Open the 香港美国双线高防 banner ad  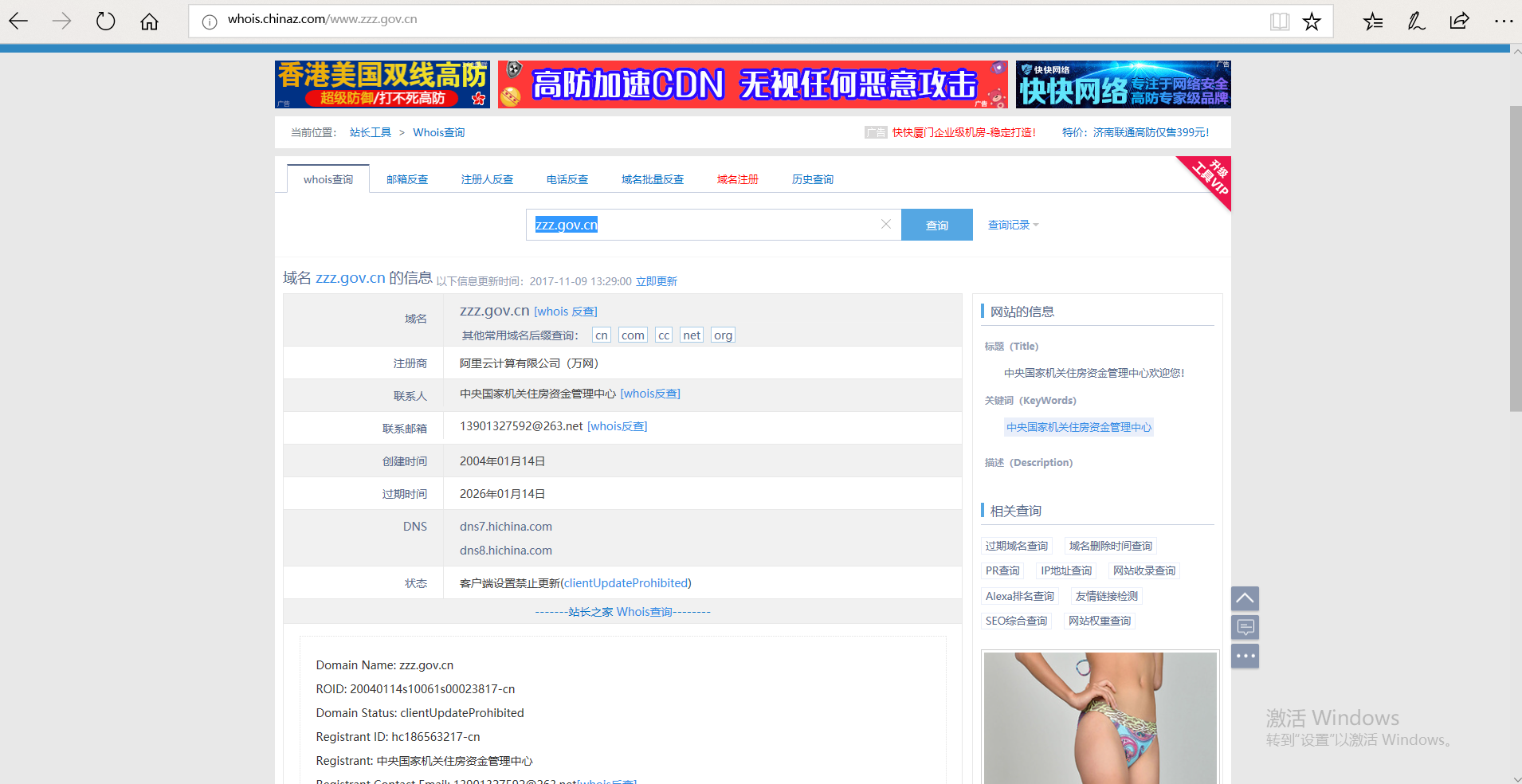click(x=382, y=84)
